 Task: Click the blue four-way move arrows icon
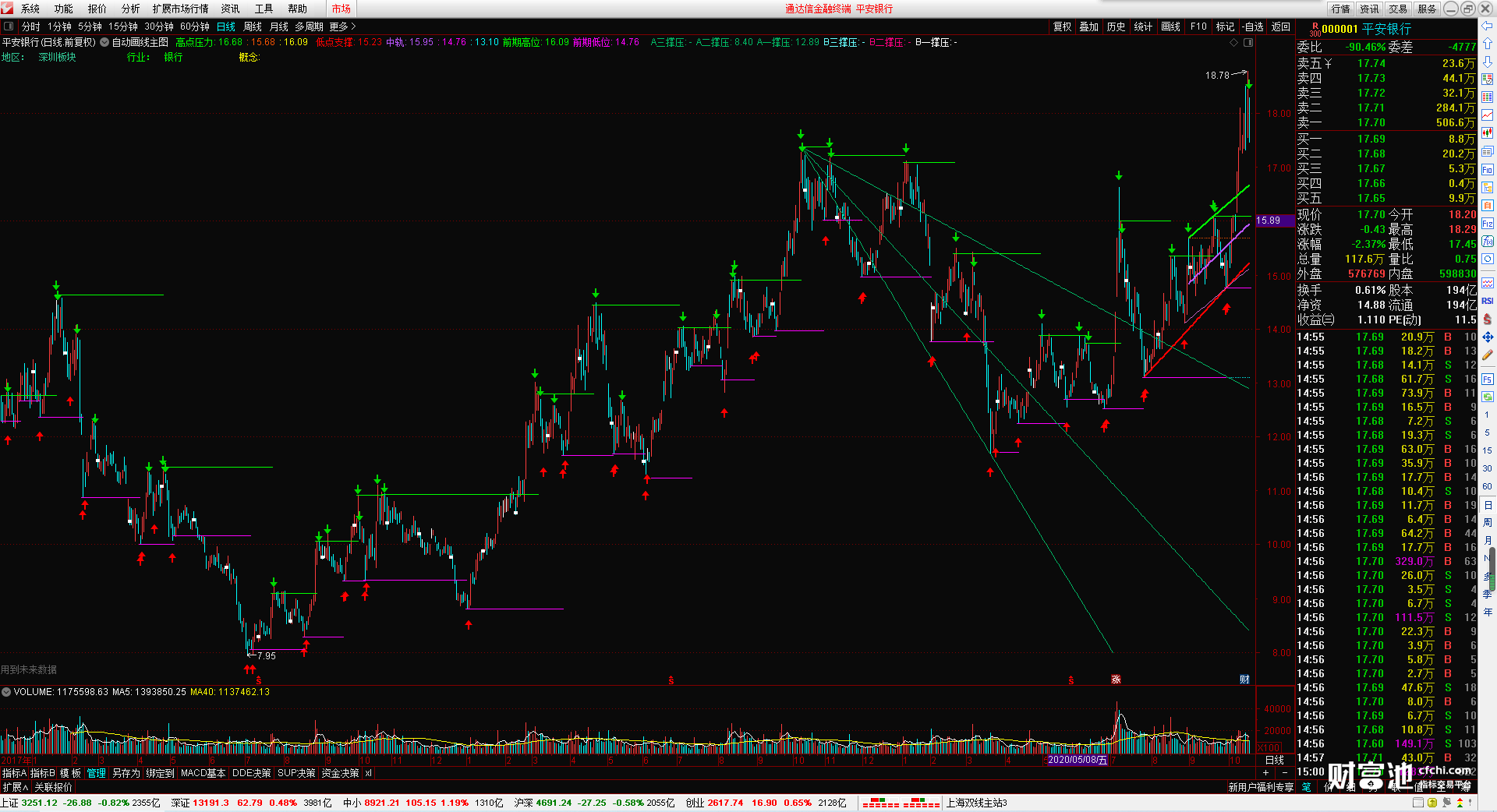1488,337
